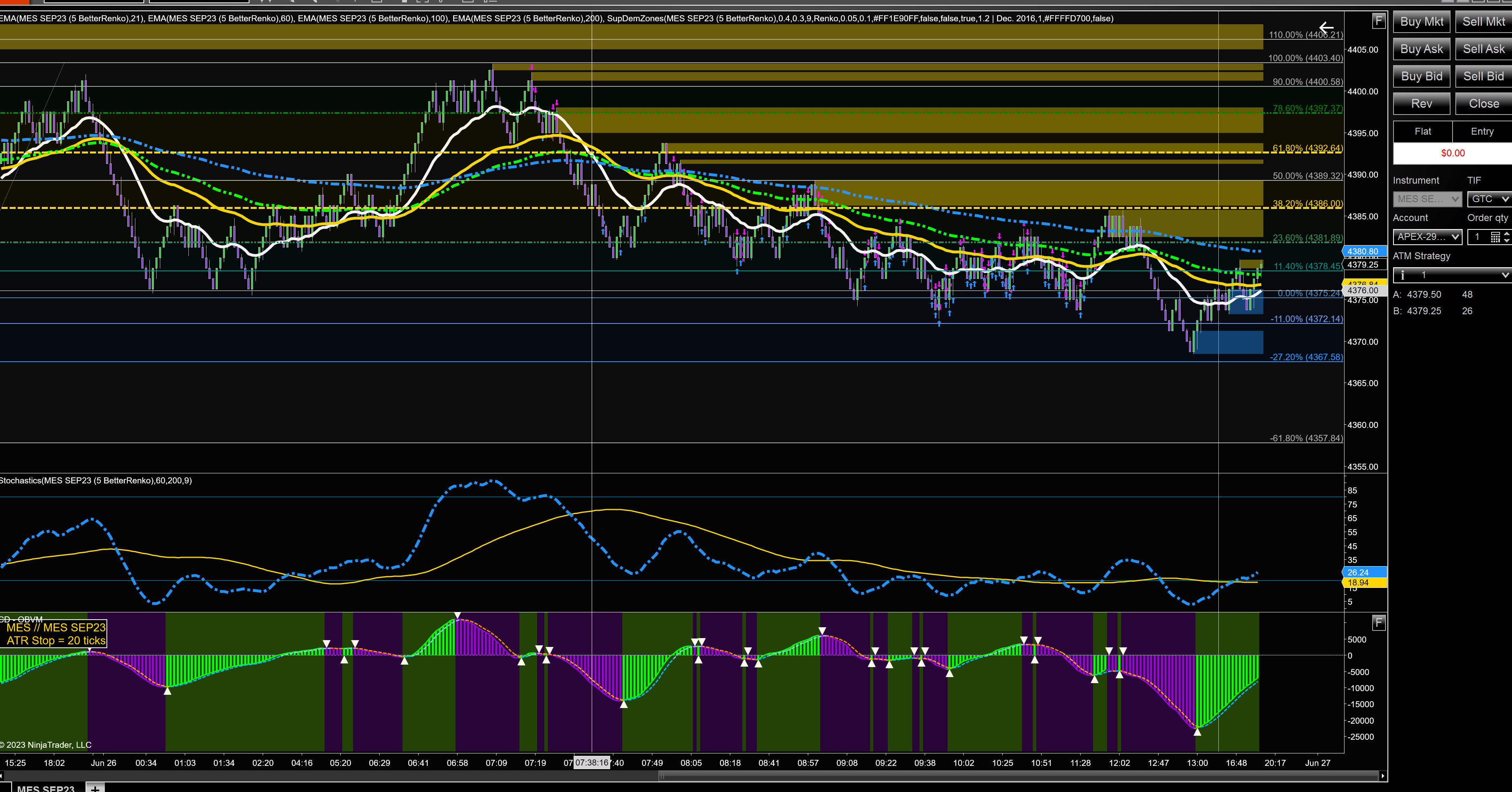Click the ATM Strategy info icon
Image resolution: width=1512 pixels, height=792 pixels.
1403,275
